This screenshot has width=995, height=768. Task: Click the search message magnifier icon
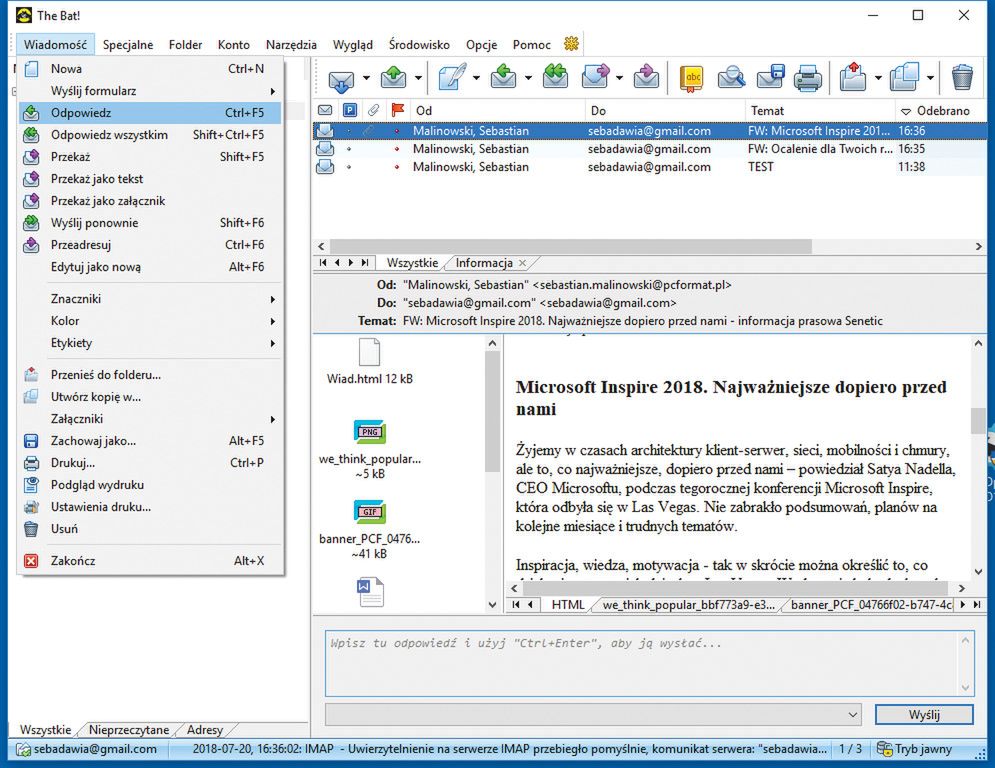(731, 77)
